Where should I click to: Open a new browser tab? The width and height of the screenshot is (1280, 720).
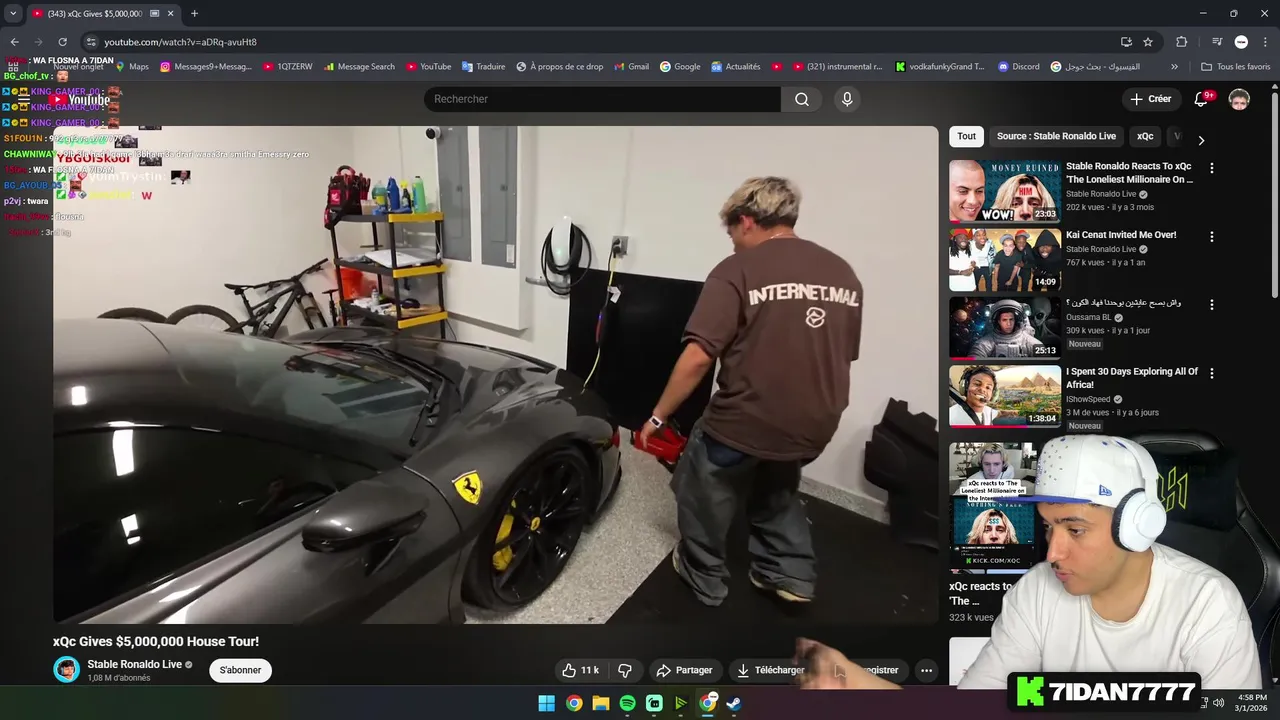(194, 13)
